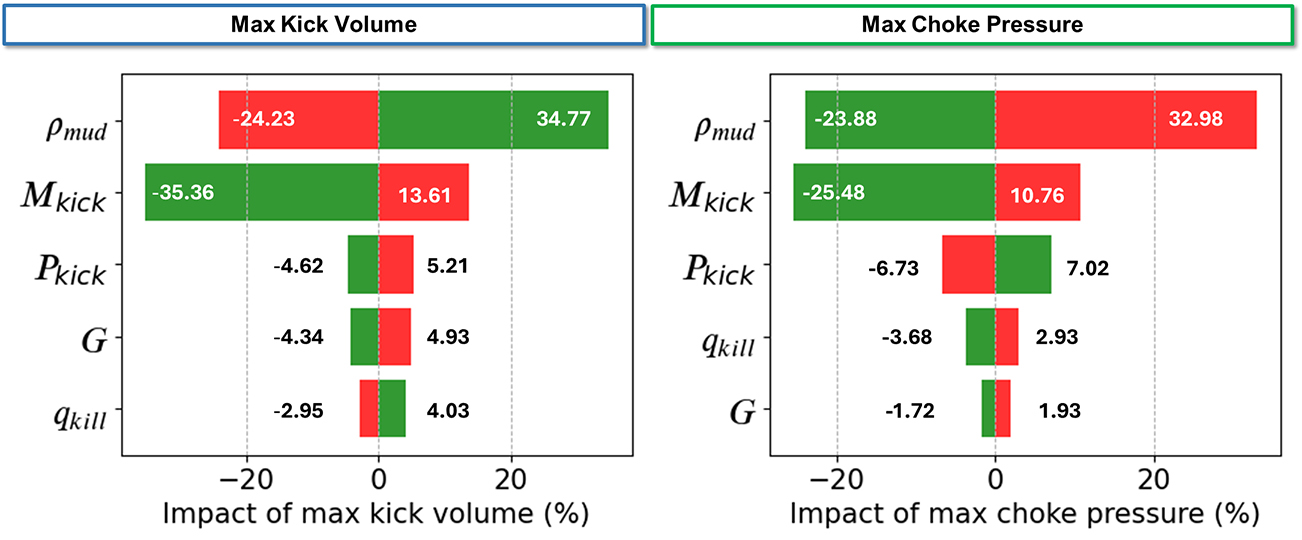Click the red -24.23 bar in kick volume chart

[x=298, y=119]
